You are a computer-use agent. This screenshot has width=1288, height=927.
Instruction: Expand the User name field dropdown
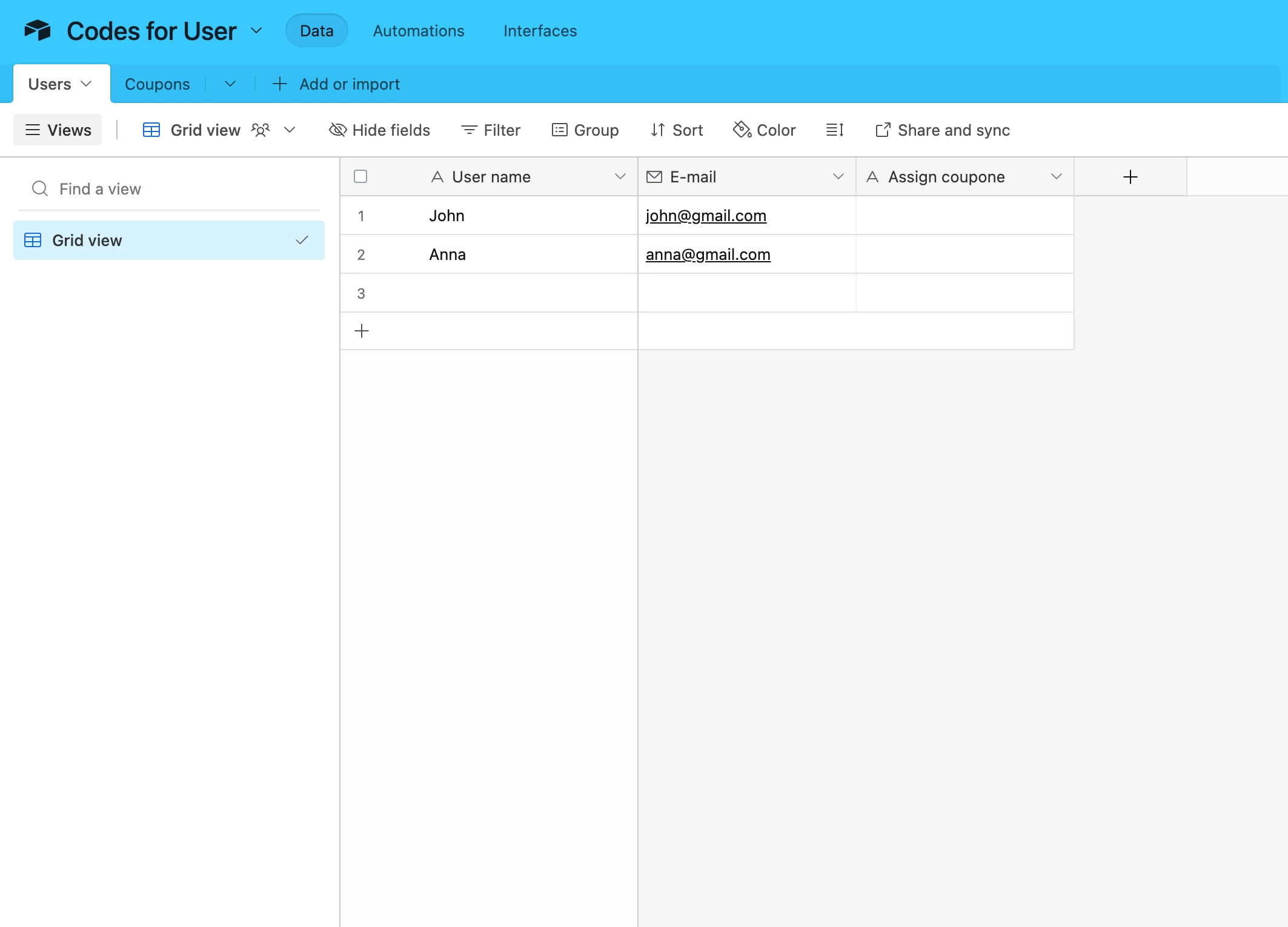[x=620, y=176]
